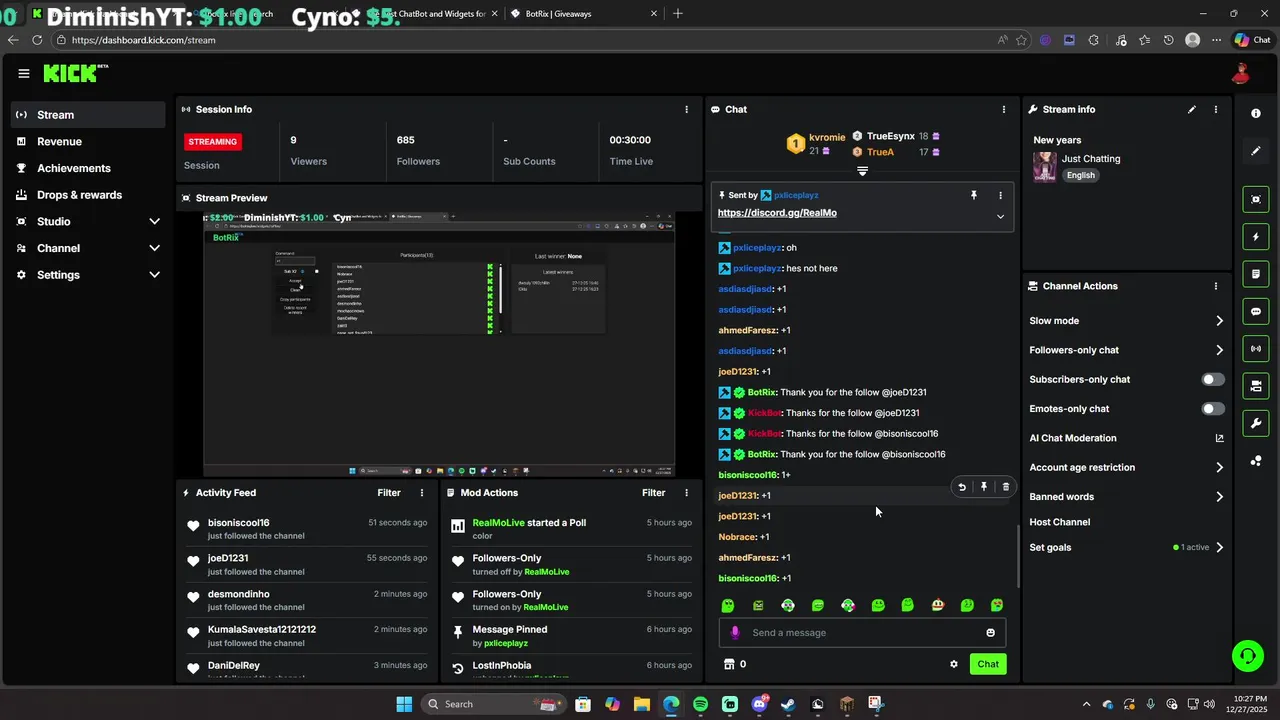
Task: Toggle the stream preview widget icon
Action: click(1256, 200)
